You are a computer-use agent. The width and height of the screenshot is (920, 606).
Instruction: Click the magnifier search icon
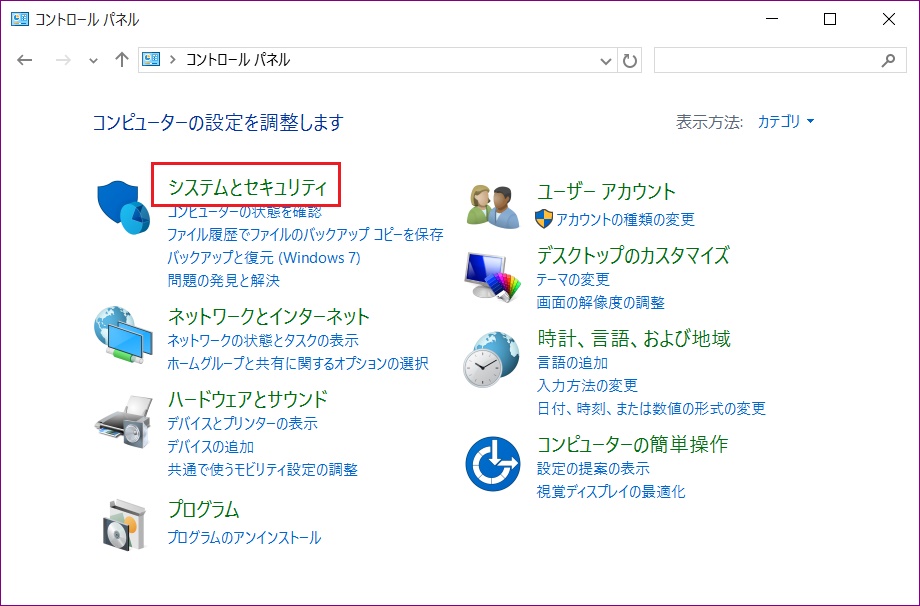(x=889, y=59)
